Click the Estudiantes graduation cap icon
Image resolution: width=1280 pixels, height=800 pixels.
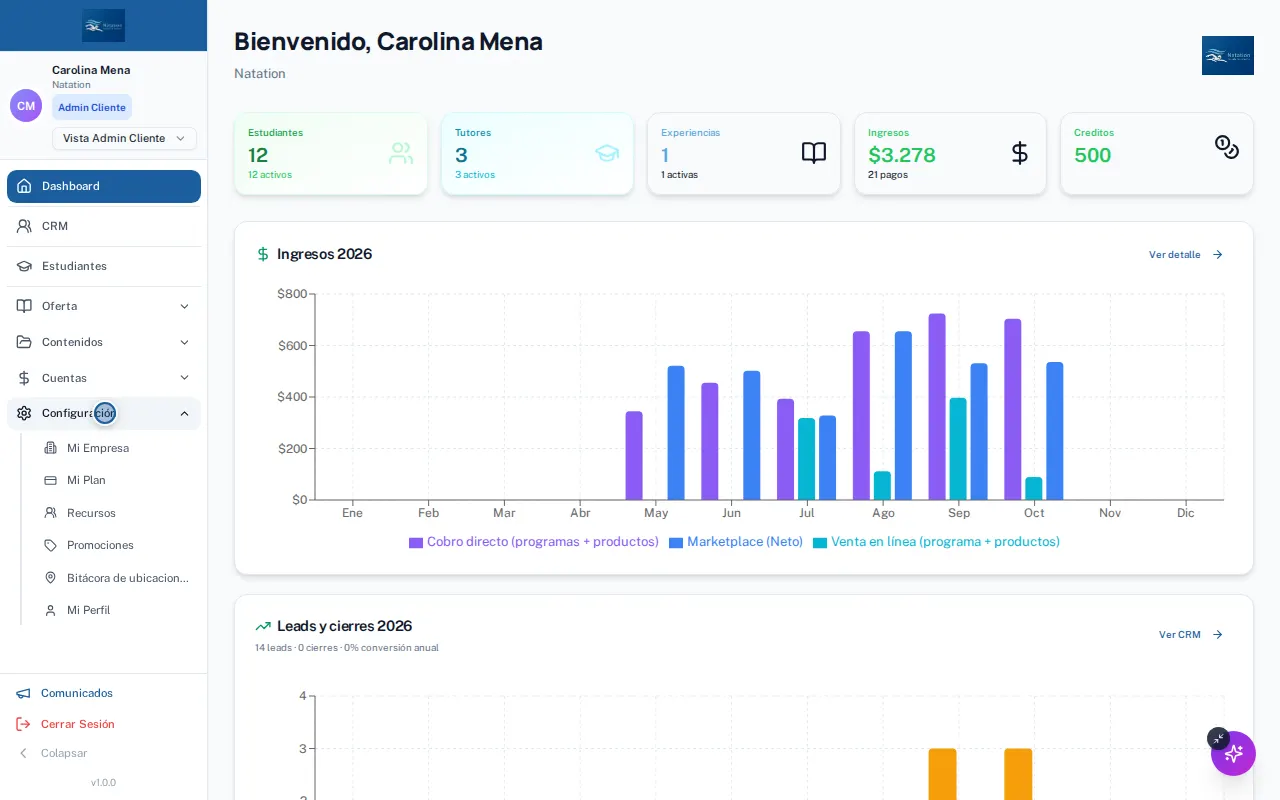24,266
